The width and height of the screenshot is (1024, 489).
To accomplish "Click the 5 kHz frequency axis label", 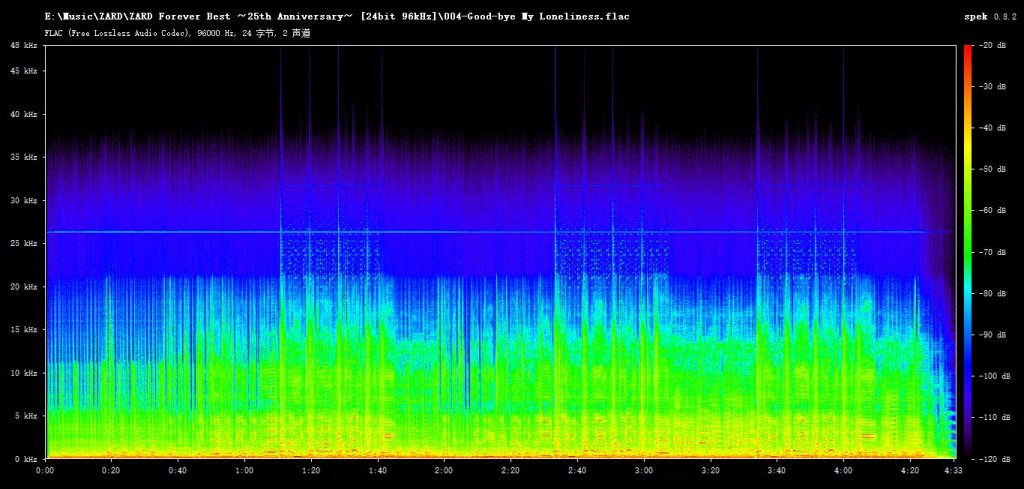I will pyautogui.click(x=29, y=416).
